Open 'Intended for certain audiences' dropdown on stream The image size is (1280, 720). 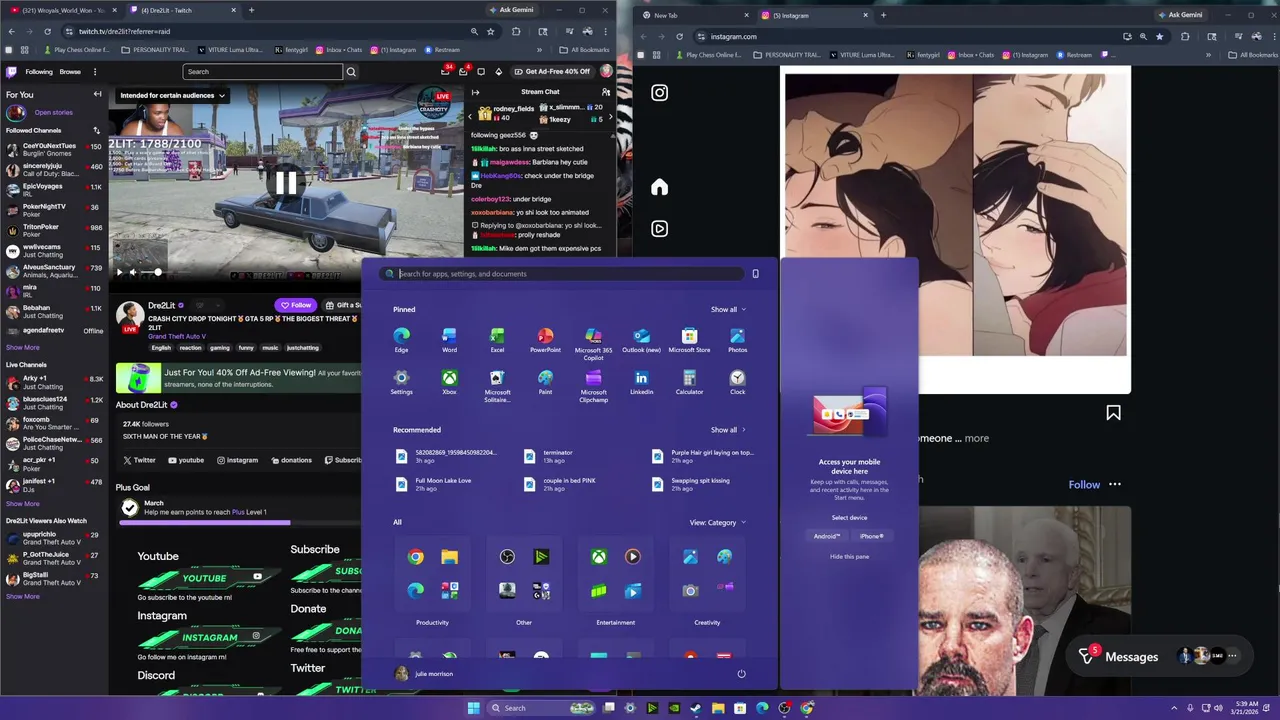172,96
